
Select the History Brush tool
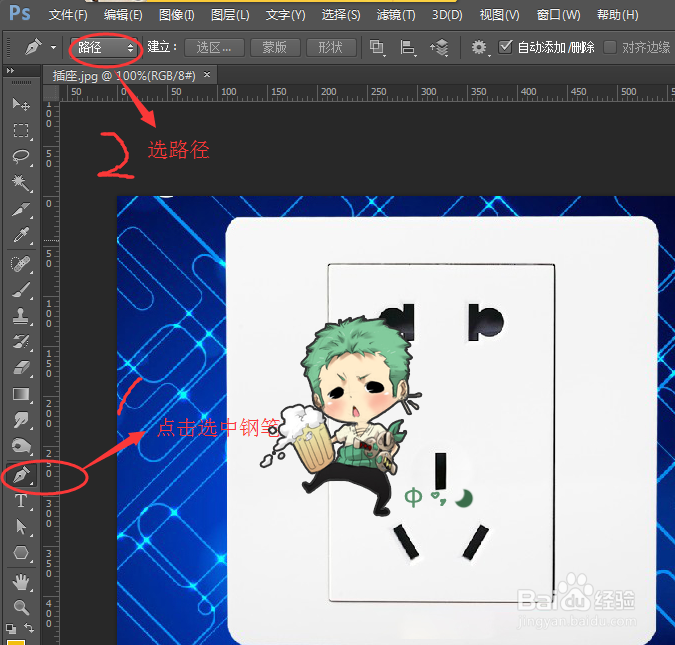pos(21,342)
